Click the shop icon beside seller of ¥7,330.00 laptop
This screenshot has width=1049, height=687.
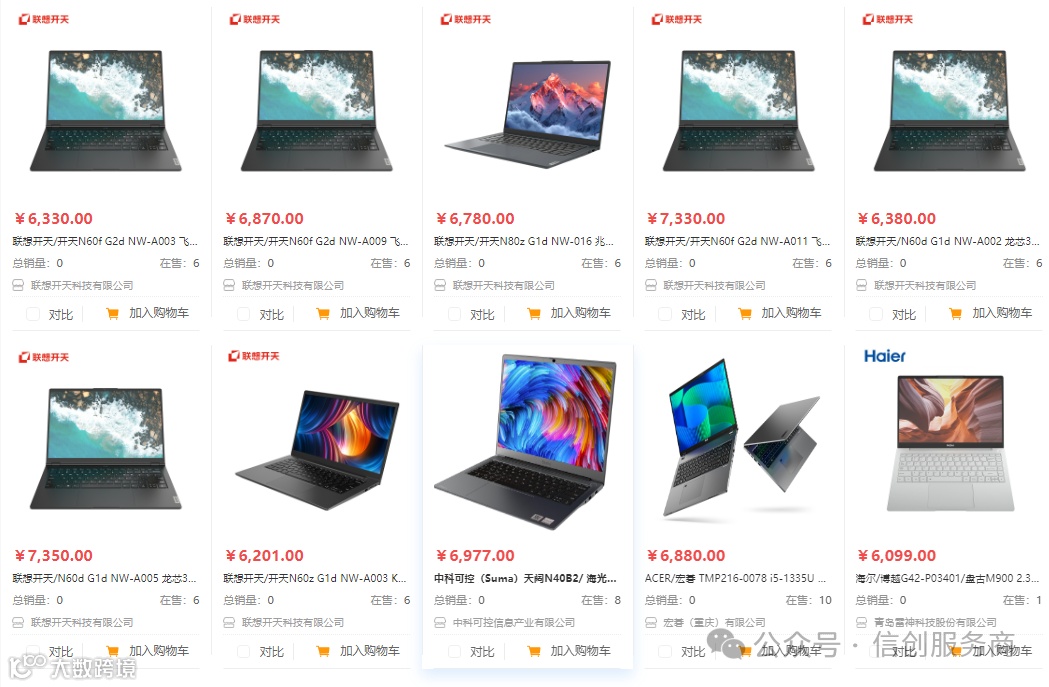(650, 285)
